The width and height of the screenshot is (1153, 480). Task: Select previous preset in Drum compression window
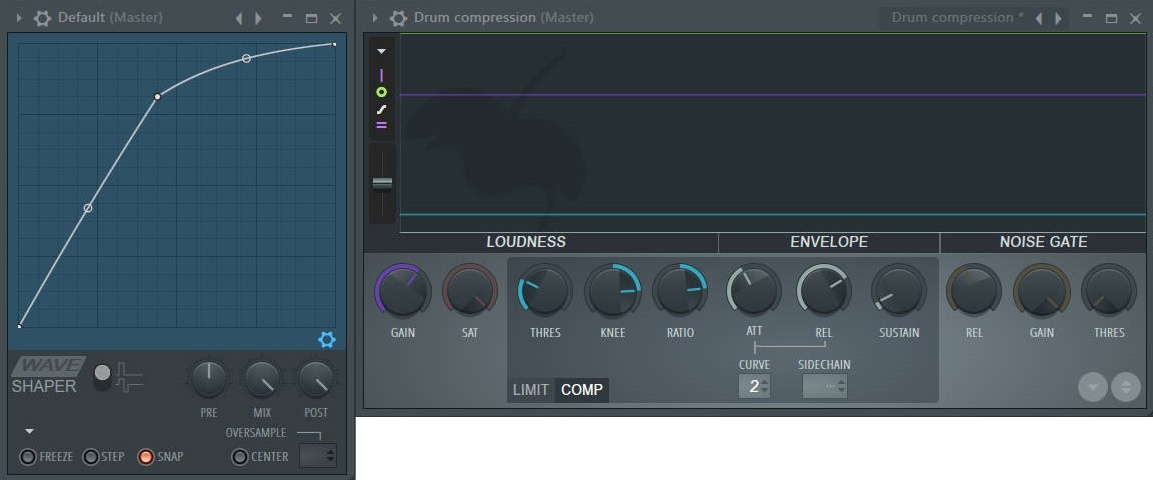point(1038,18)
